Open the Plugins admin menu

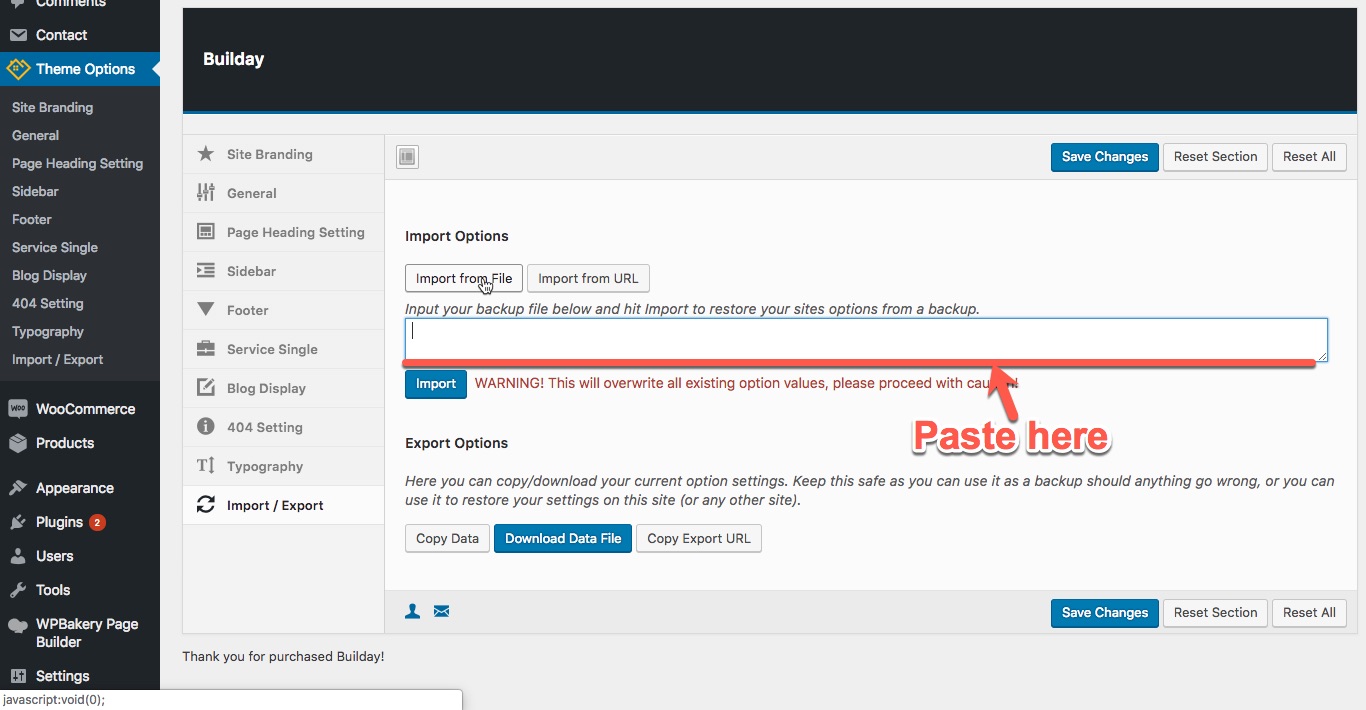(80, 522)
